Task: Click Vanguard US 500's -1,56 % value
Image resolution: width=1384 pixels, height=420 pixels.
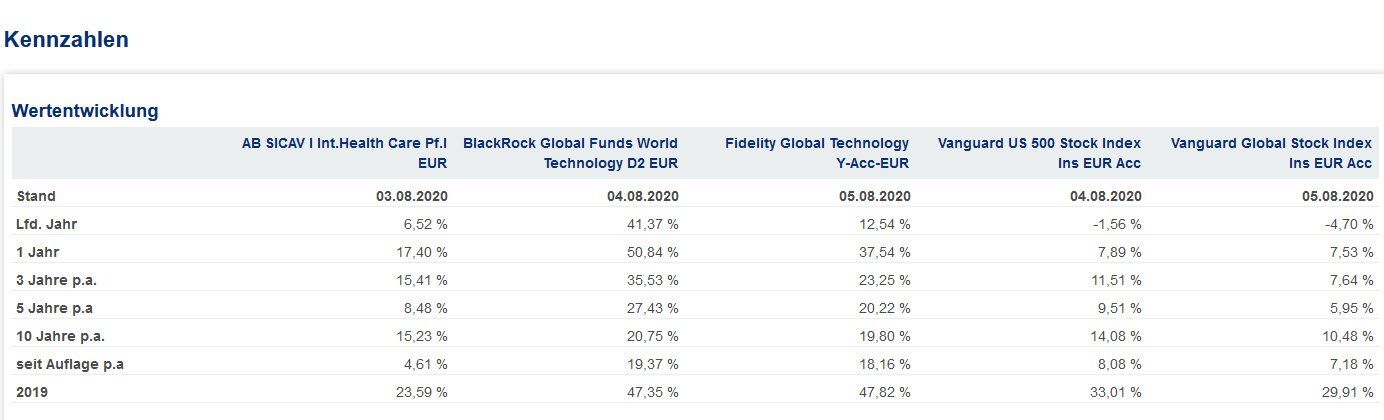Action: [1116, 224]
